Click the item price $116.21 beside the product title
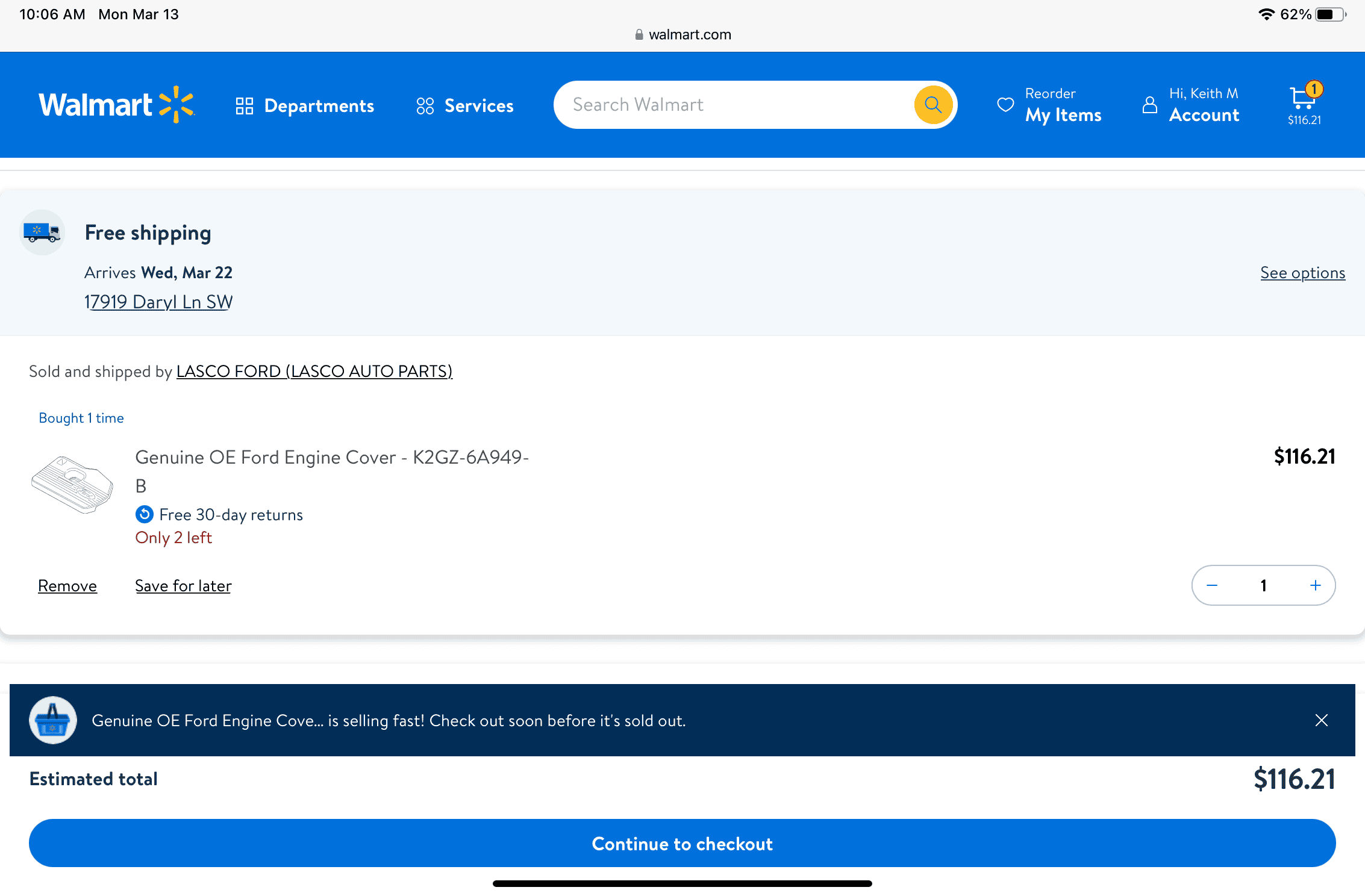The height and width of the screenshot is (896, 1365). (x=1305, y=456)
